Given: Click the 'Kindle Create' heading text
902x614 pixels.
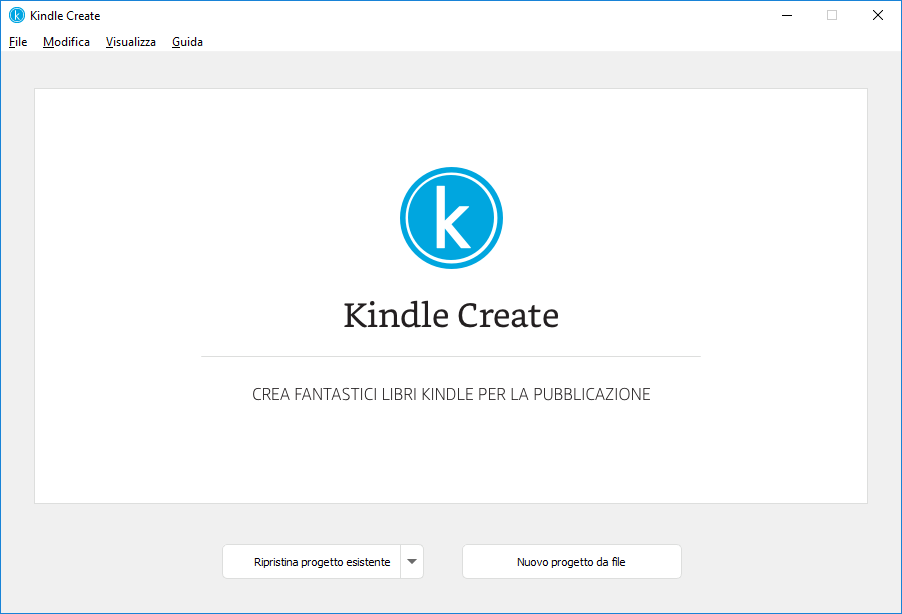Looking at the screenshot, I should (451, 316).
